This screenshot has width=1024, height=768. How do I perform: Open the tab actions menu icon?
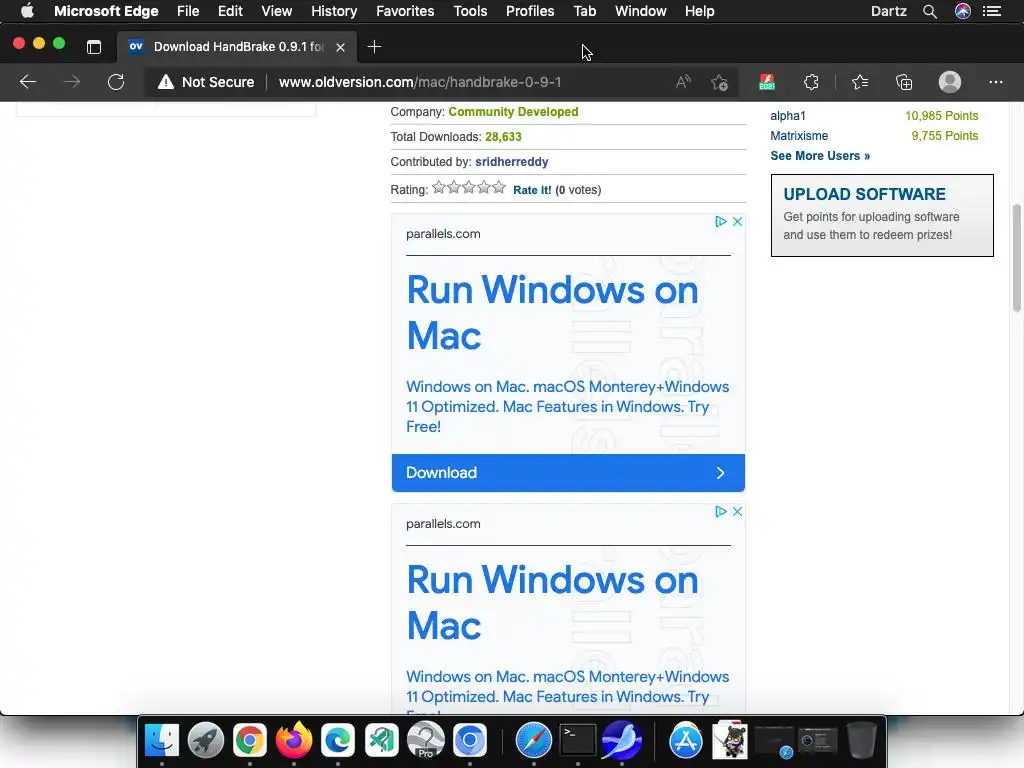coord(94,46)
